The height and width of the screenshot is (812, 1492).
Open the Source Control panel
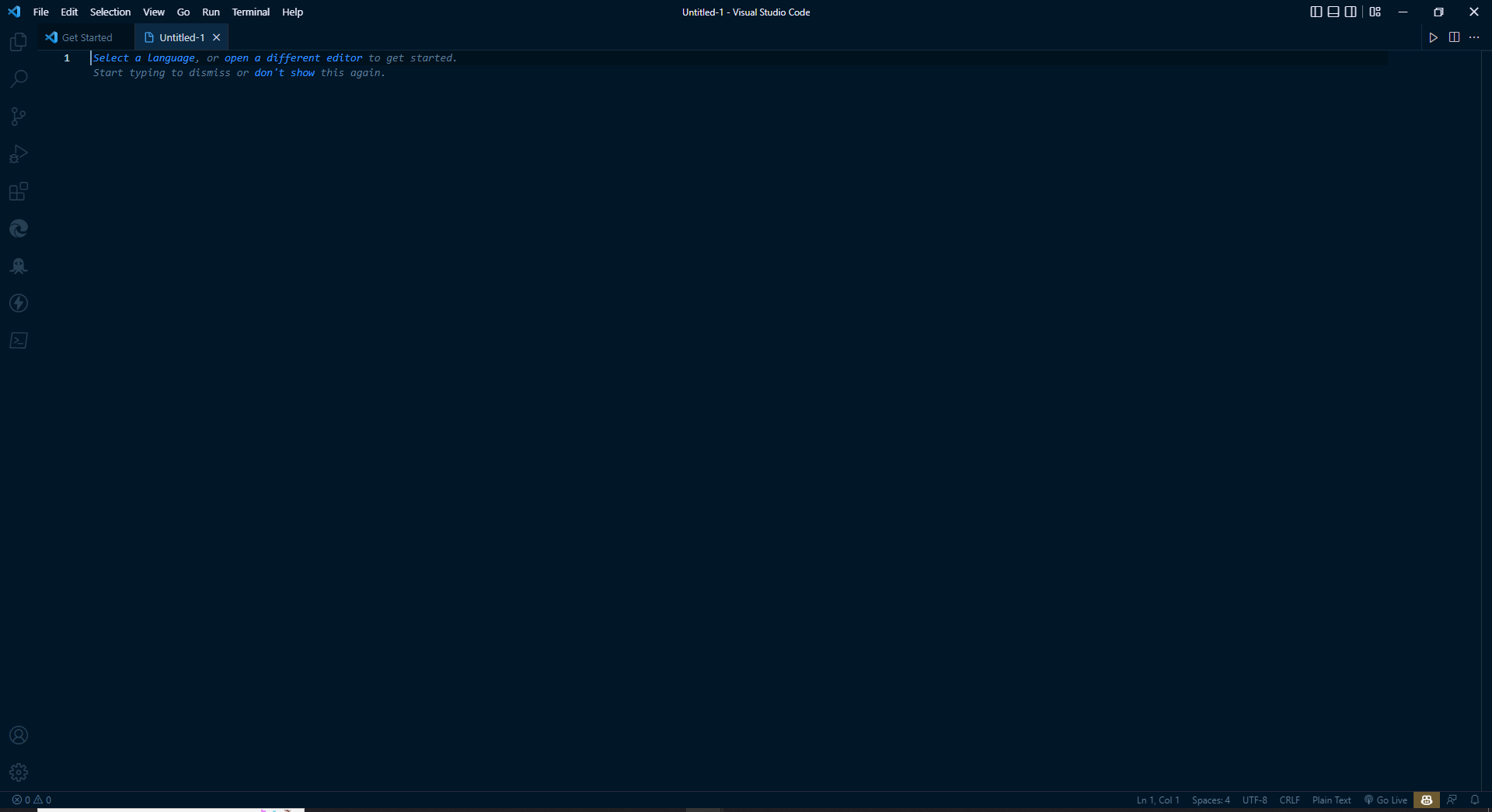click(18, 116)
